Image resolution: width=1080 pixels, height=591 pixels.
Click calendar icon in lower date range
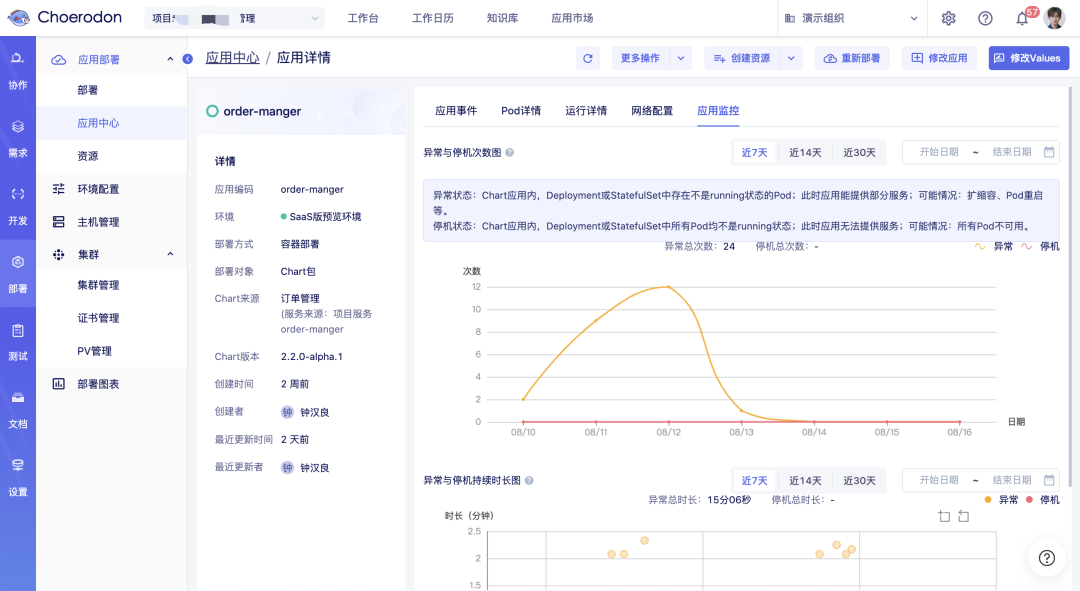pos(1049,480)
